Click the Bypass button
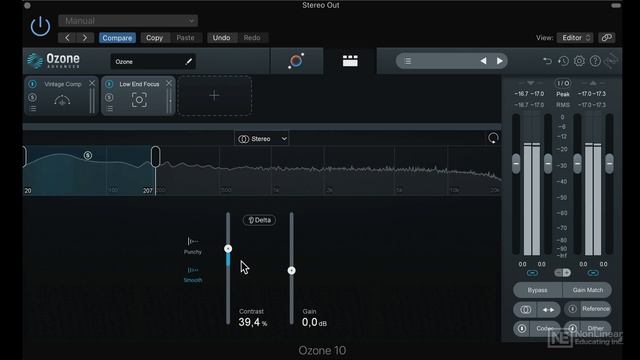Image resolution: width=640 pixels, height=360 pixels. coord(537,290)
